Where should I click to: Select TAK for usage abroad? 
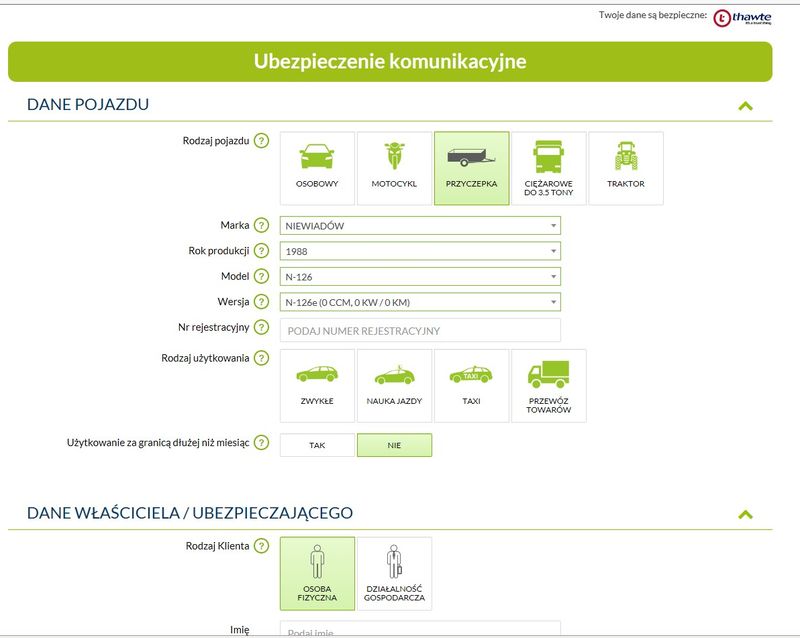pyautogui.click(x=317, y=445)
